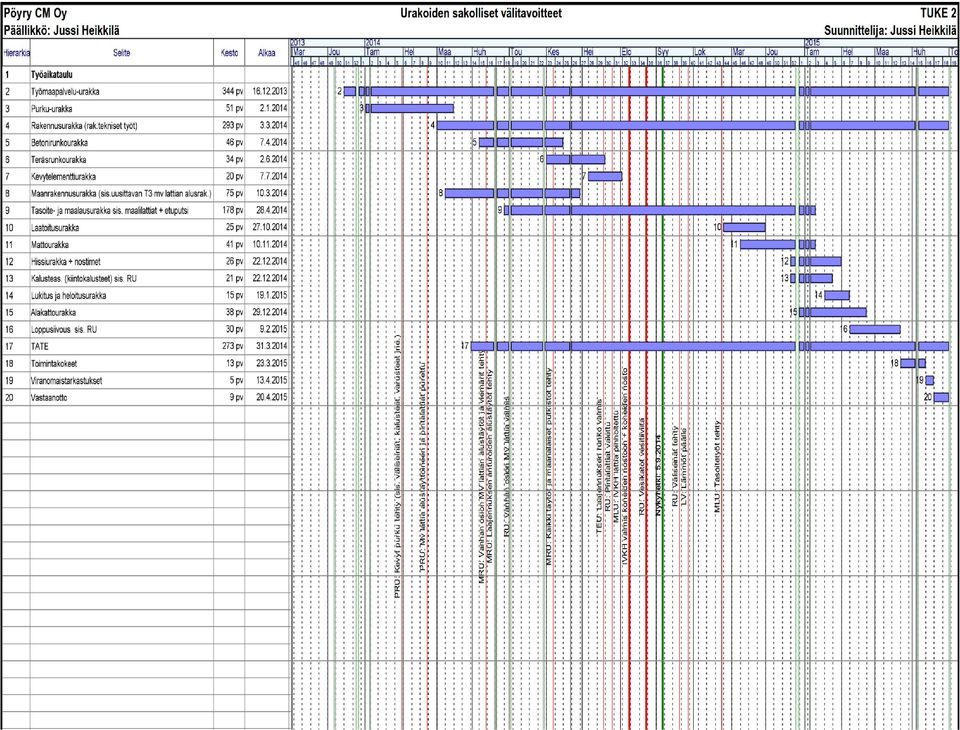Viewport: 960px width, 730px height.
Task: Click the '344 pv' duration cell
Action: tap(233, 92)
